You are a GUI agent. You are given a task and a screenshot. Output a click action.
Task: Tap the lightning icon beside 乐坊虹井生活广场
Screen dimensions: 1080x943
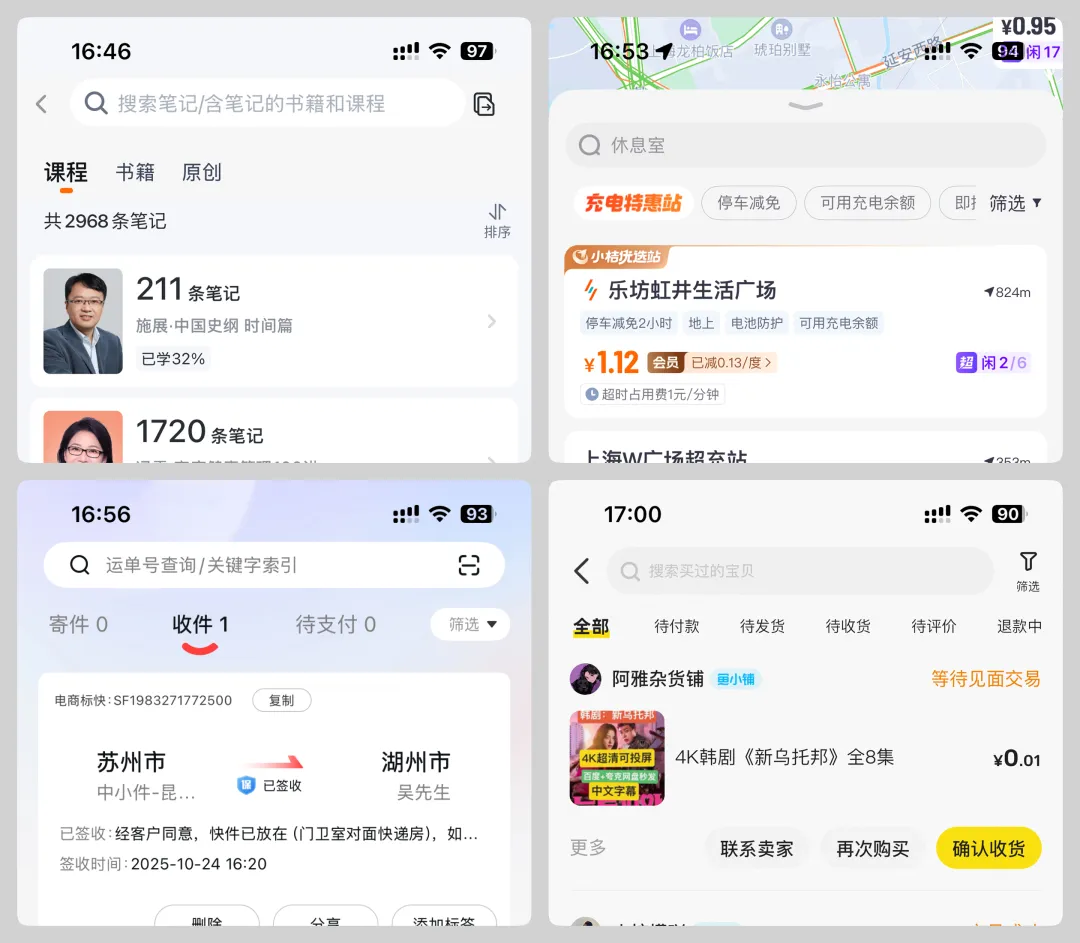(x=588, y=289)
